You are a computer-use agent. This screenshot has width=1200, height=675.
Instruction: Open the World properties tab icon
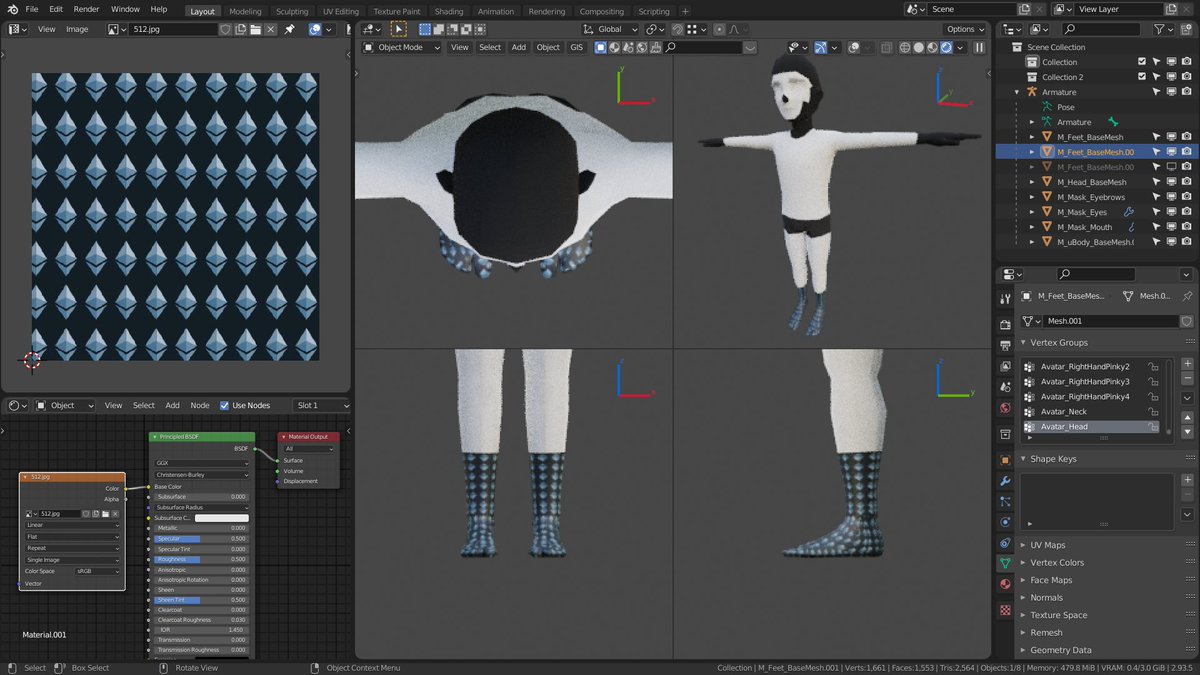coord(1005,408)
